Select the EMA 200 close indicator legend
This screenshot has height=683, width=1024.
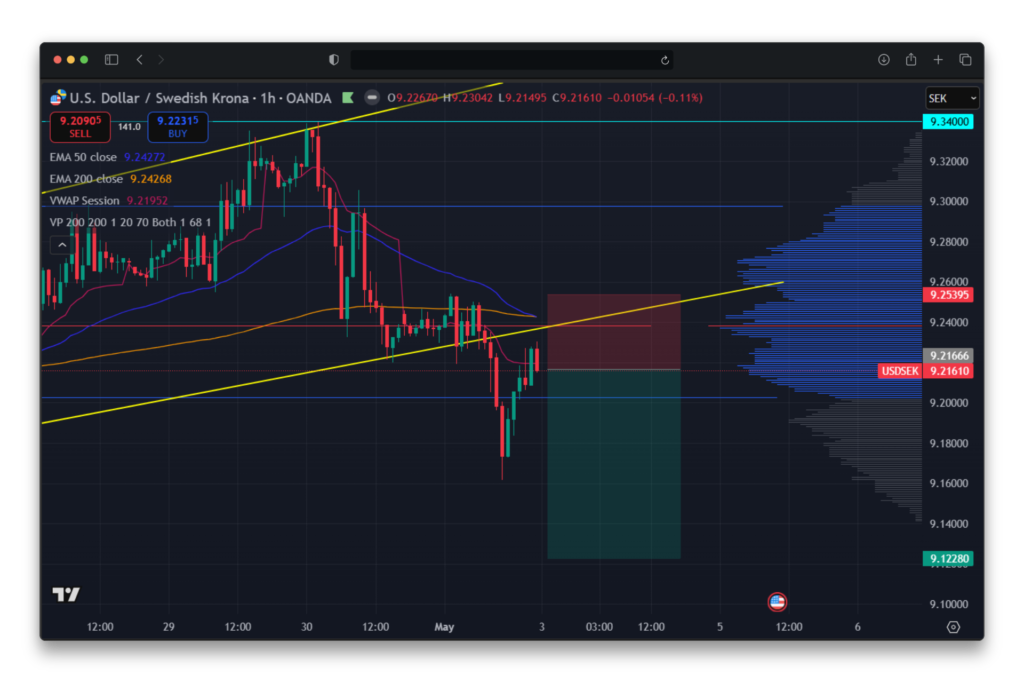110,179
